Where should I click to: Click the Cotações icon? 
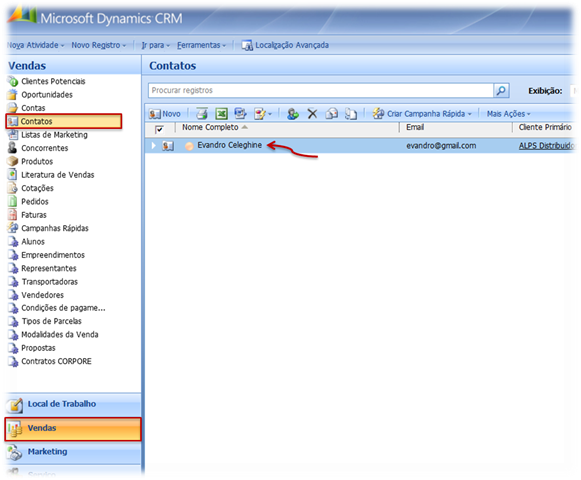tap(13, 188)
